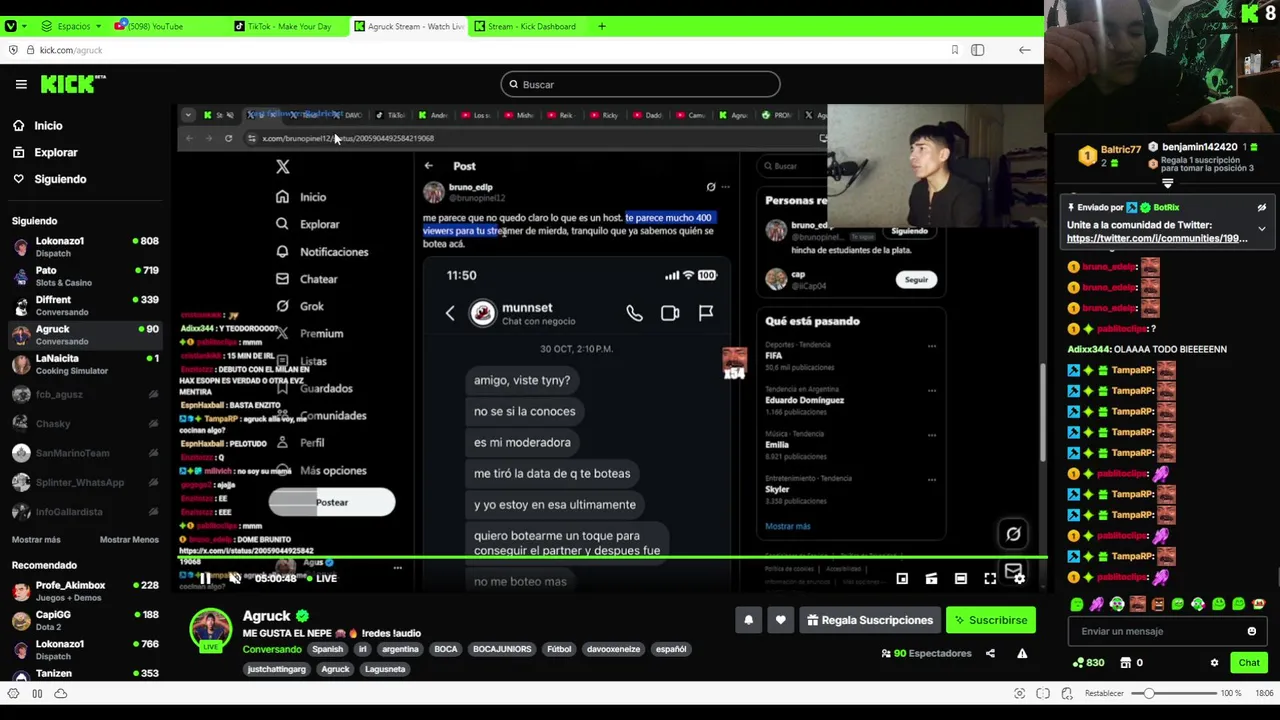The width and height of the screenshot is (1280, 720).
Task: Send message with Chat button
Action: pos(1249,662)
